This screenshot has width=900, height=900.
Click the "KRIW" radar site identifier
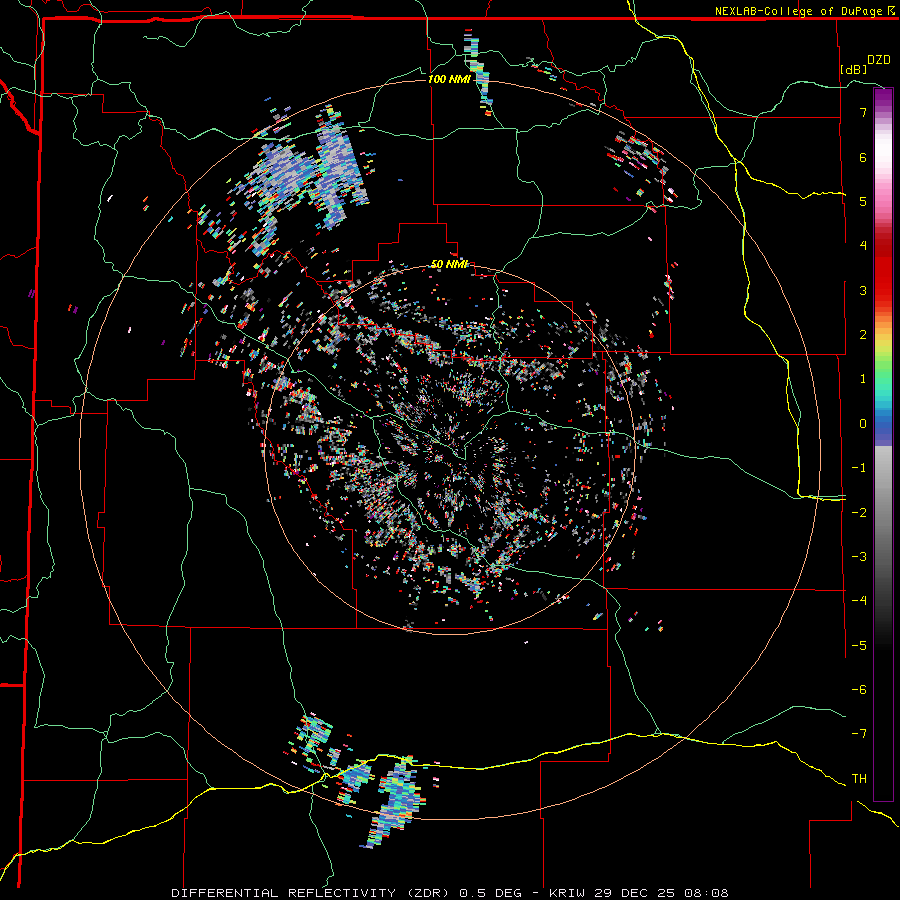point(566,893)
